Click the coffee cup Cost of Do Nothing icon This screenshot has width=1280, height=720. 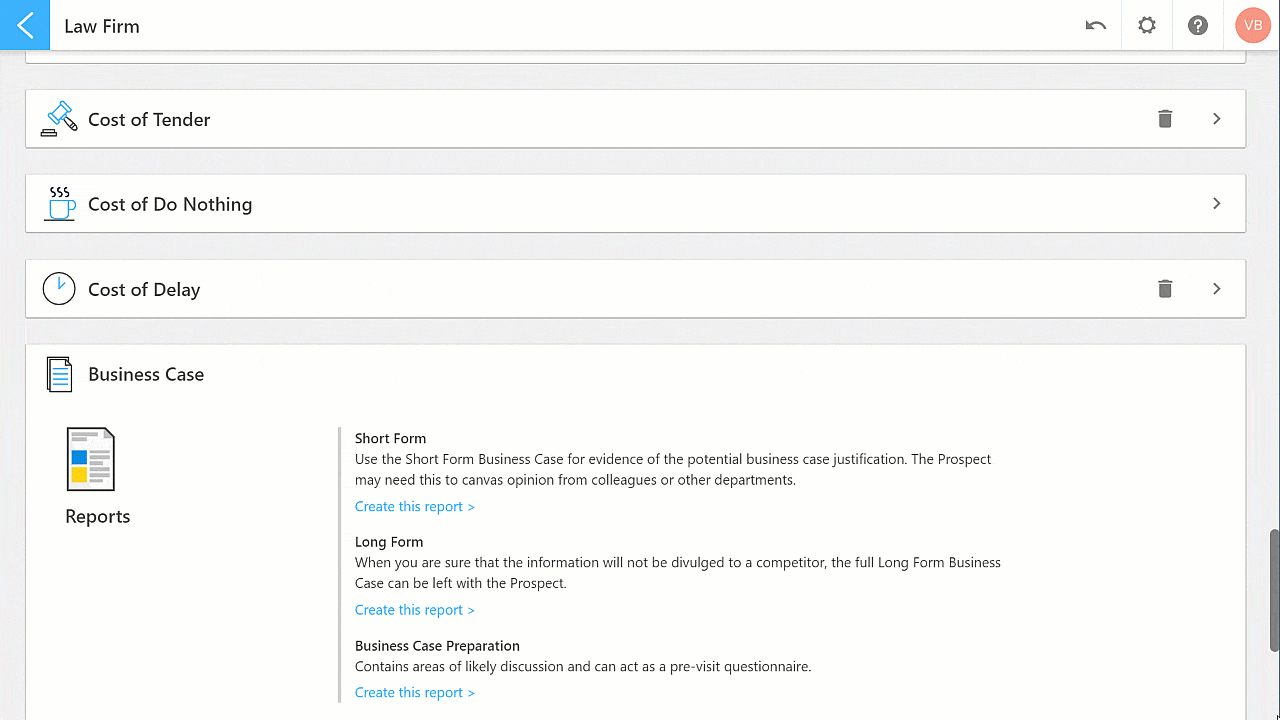[x=60, y=203]
